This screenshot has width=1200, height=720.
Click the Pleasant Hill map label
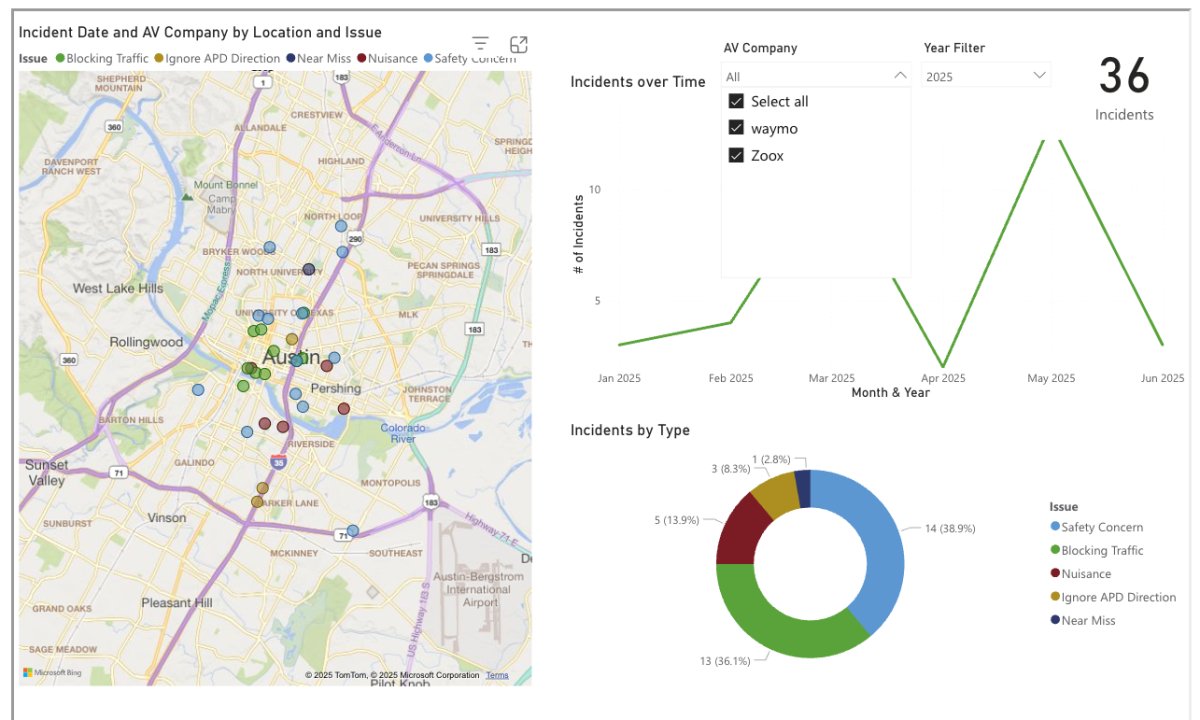pos(177,603)
